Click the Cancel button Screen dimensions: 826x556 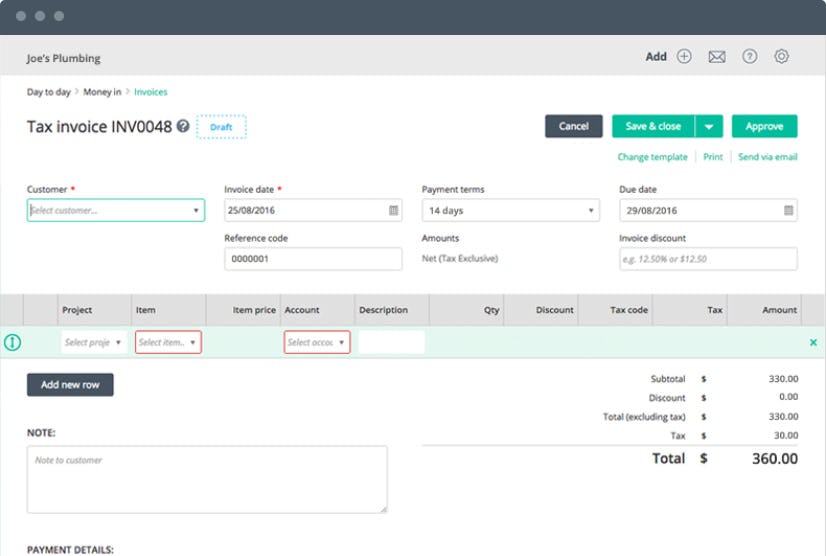(574, 126)
